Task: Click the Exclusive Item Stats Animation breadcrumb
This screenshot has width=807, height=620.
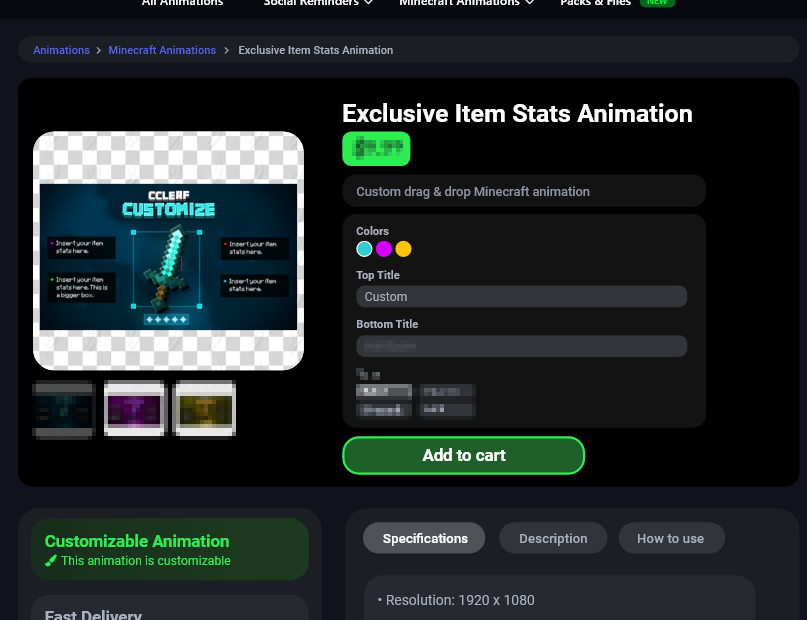Action: coord(315,50)
